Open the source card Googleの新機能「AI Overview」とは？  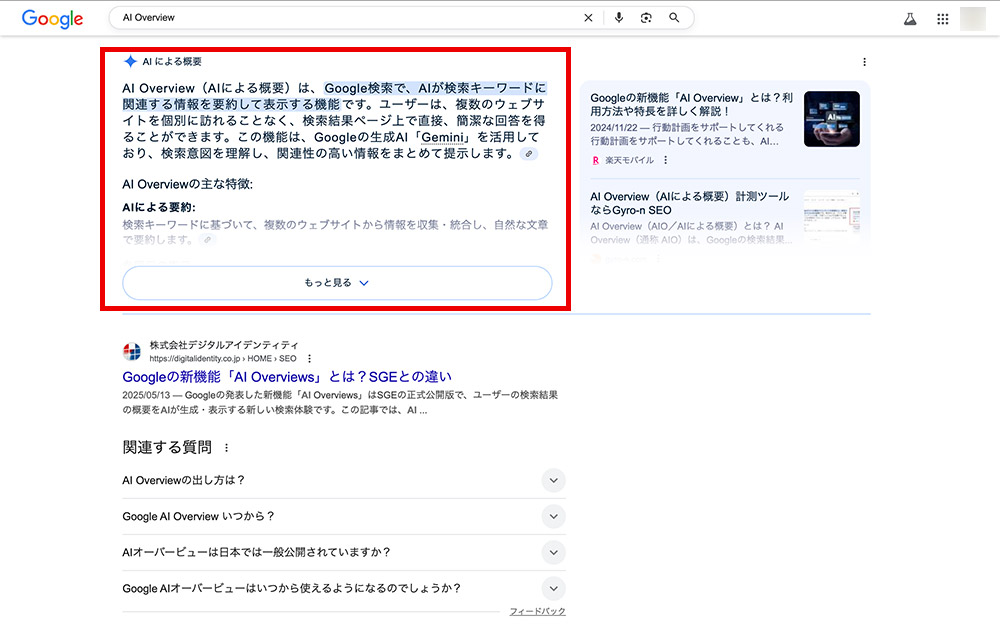(691, 105)
